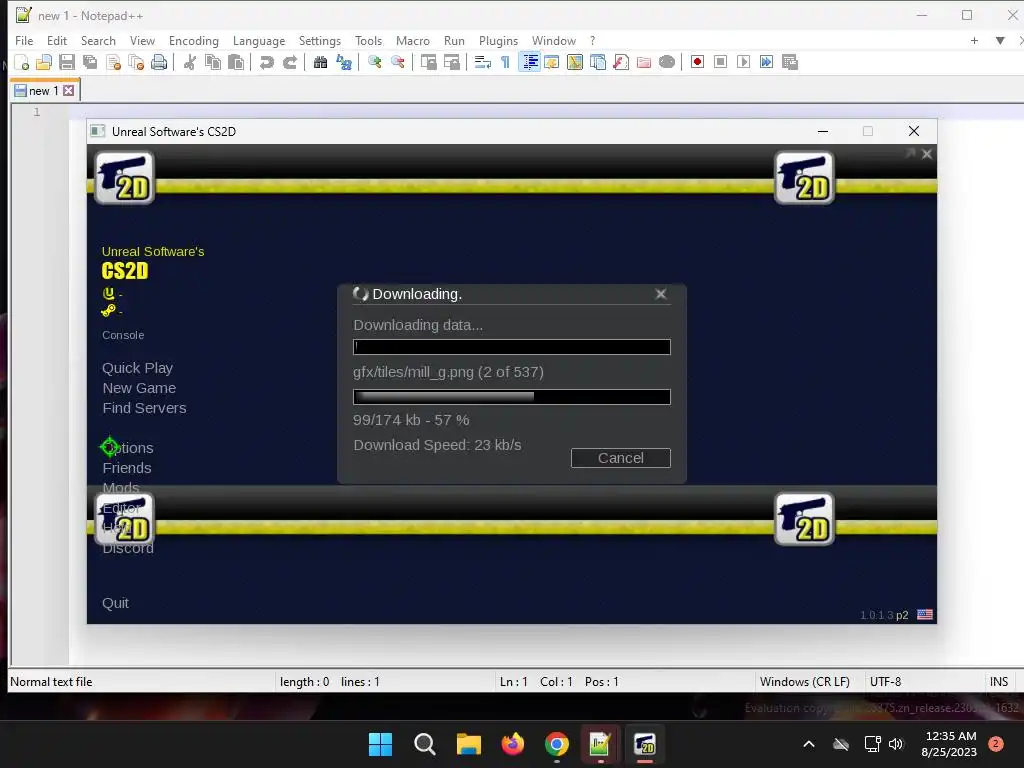Open Find with the binoculars icon
This screenshot has height=768, width=1024.
321,62
